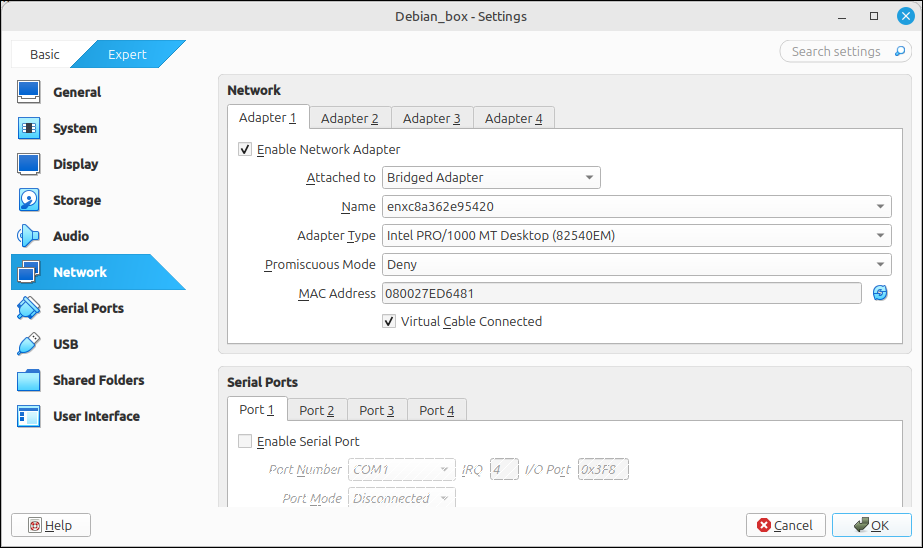Click the Help button
Image resolution: width=923 pixels, height=548 pixels.
[x=51, y=525]
